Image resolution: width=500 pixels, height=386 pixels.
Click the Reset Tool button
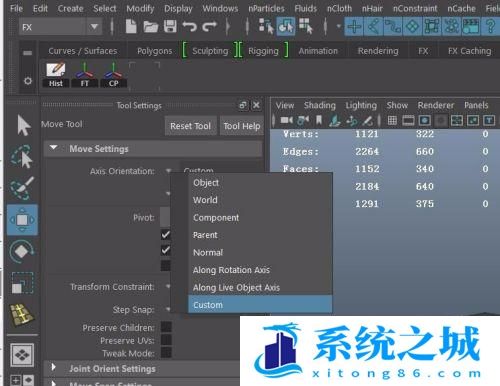click(190, 126)
